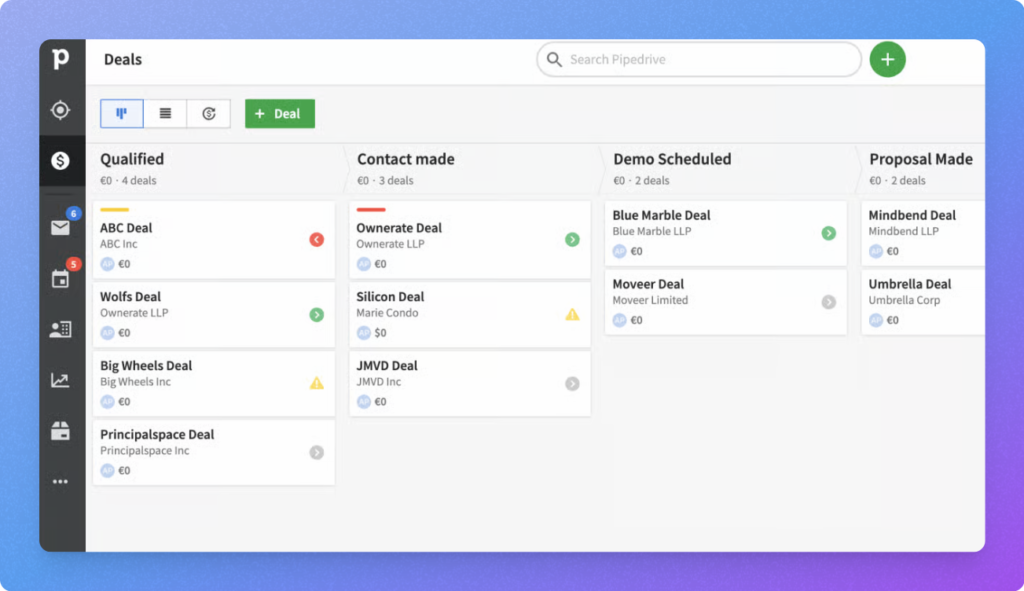1024x591 pixels.
Task: Click '€0 · 4 deals' summary under Qualified
Action: pos(128,180)
